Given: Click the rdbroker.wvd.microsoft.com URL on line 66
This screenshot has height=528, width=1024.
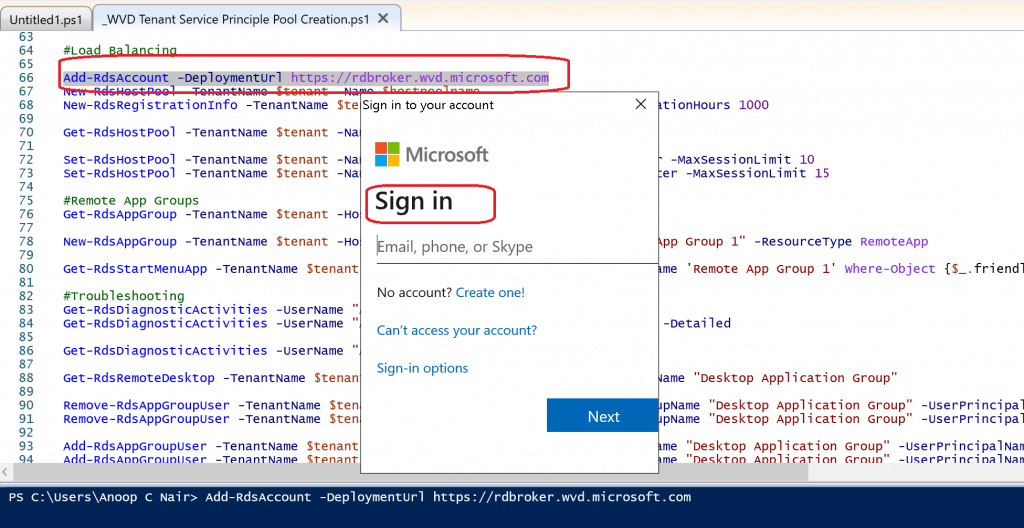Looking at the screenshot, I should (420, 78).
